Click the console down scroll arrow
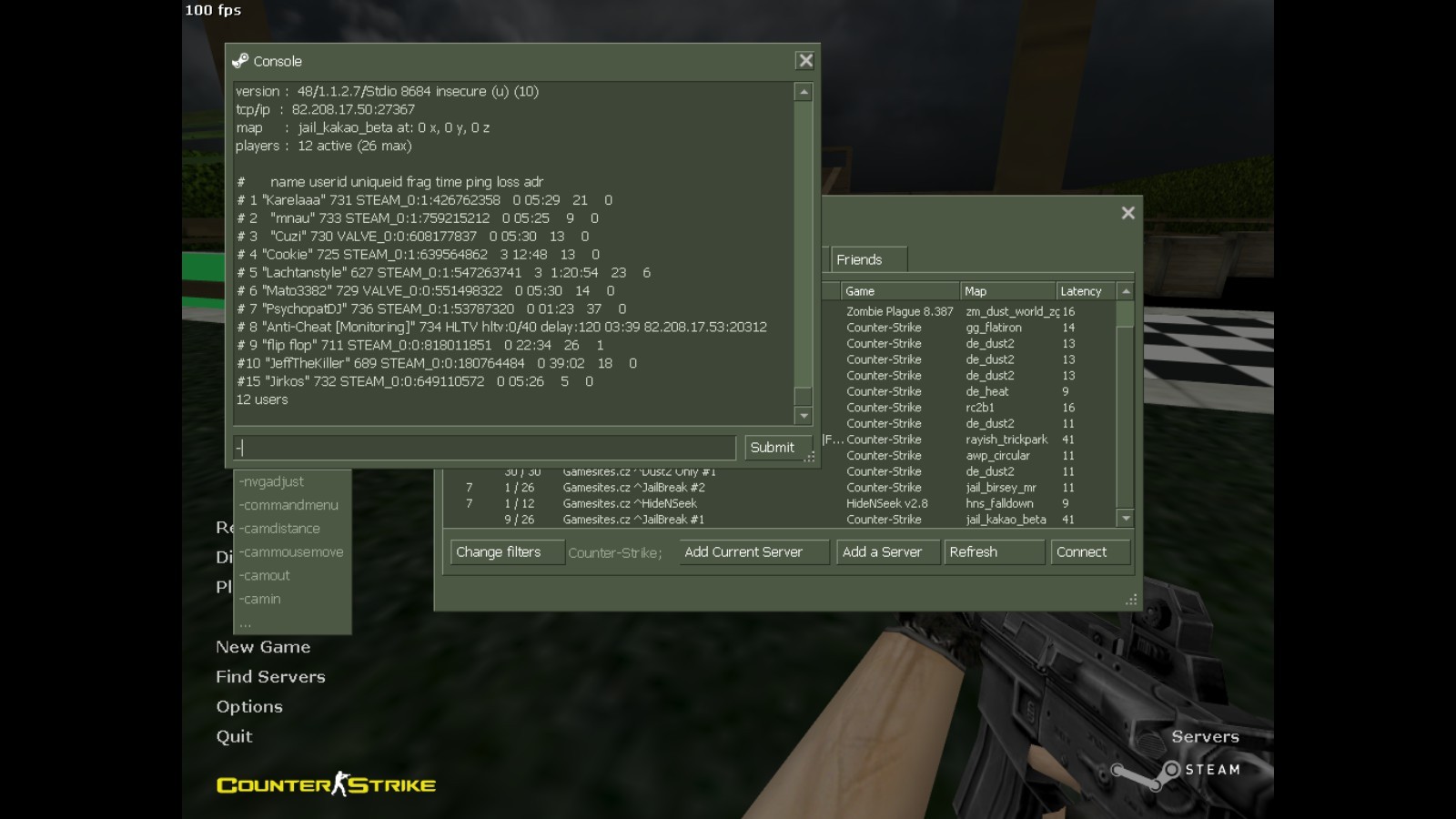1456x819 pixels. pyautogui.click(x=803, y=416)
